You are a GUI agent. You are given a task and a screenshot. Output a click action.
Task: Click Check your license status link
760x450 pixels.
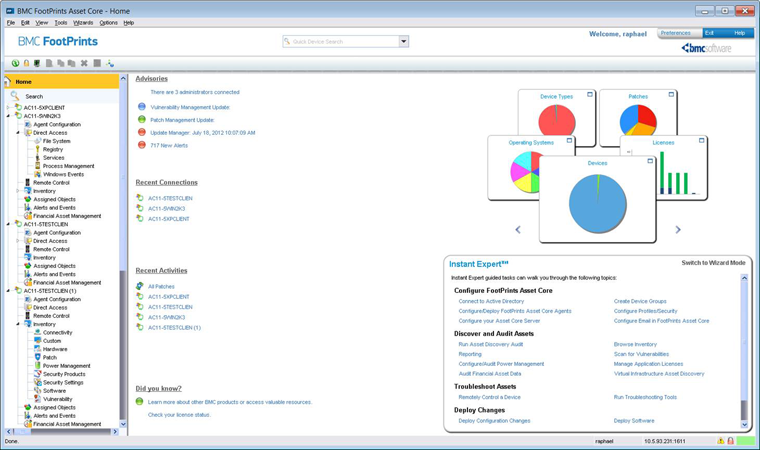[x=179, y=415]
